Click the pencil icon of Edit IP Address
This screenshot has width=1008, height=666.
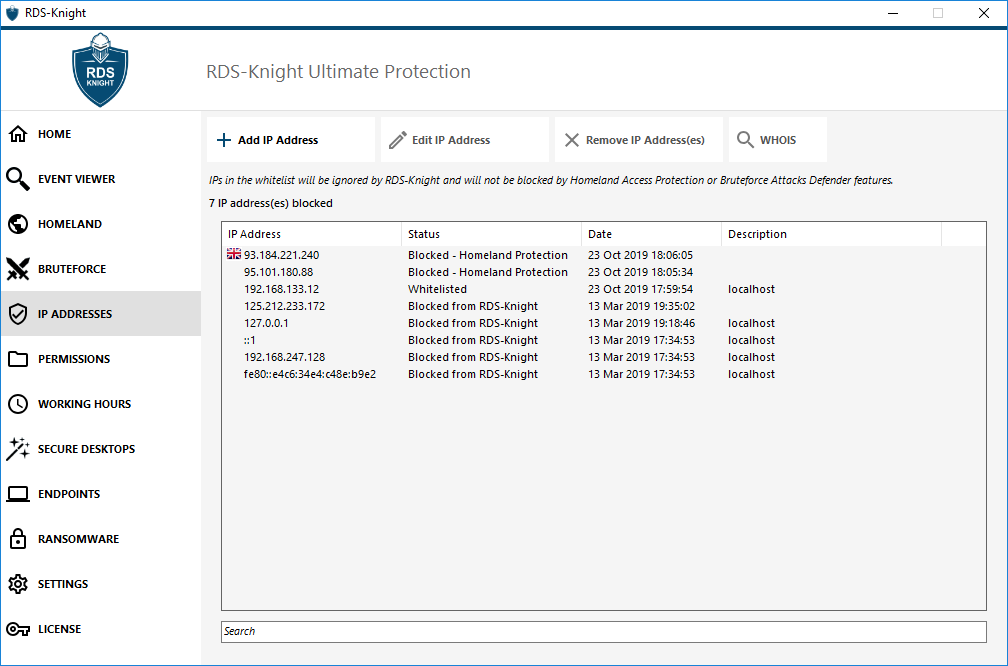point(398,140)
